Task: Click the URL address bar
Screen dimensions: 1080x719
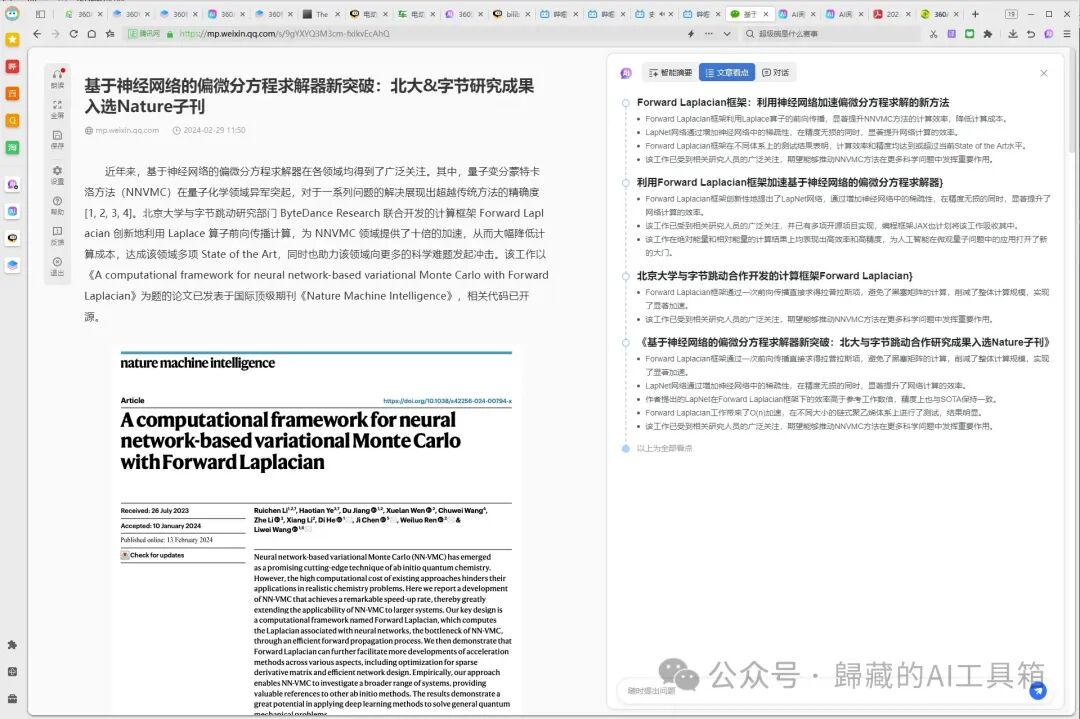Action: click(x=403, y=34)
